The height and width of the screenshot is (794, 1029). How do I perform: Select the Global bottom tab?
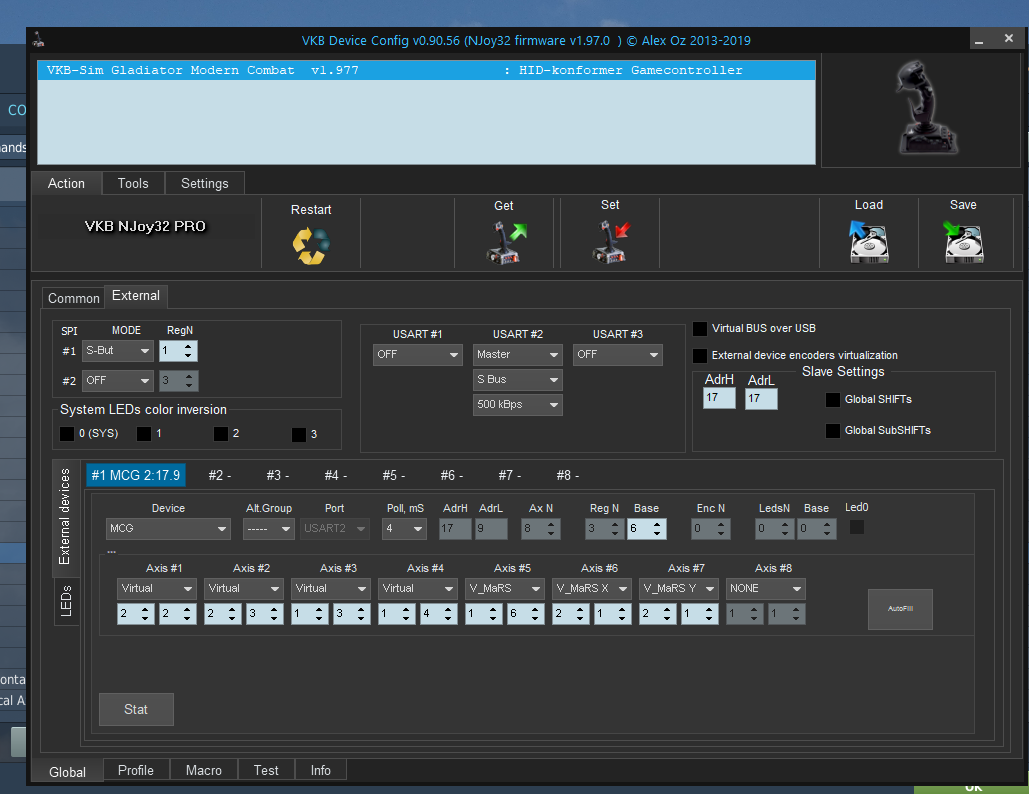point(68,772)
